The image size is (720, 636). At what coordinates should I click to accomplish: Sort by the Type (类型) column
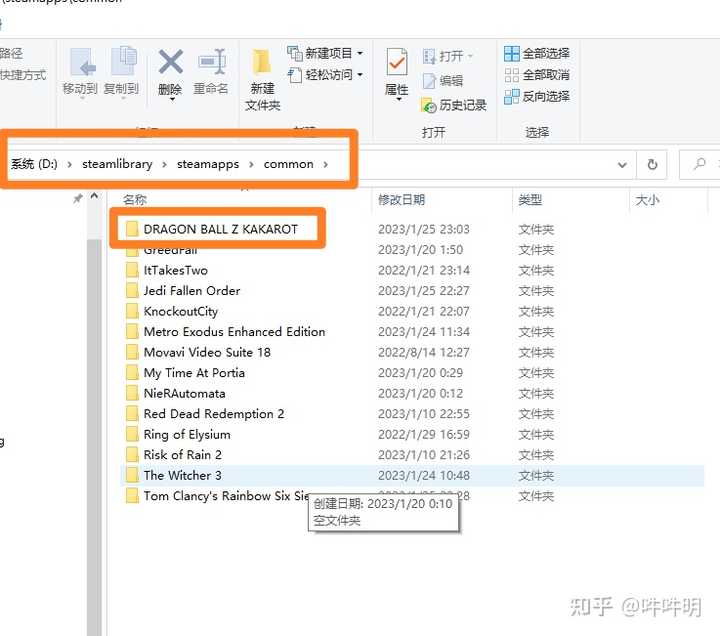530,200
